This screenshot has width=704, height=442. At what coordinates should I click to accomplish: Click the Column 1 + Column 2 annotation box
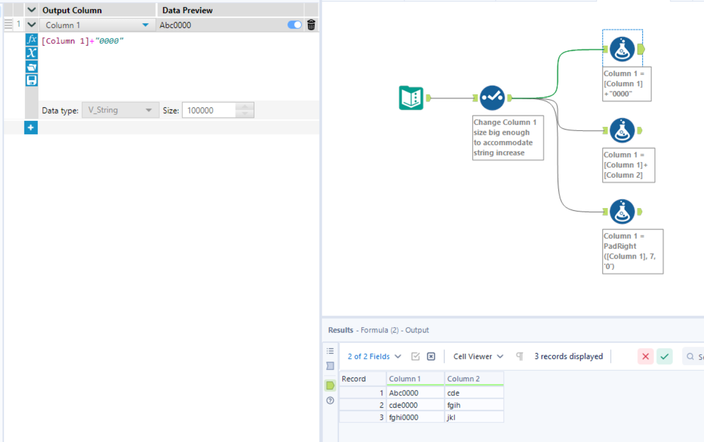pos(629,165)
